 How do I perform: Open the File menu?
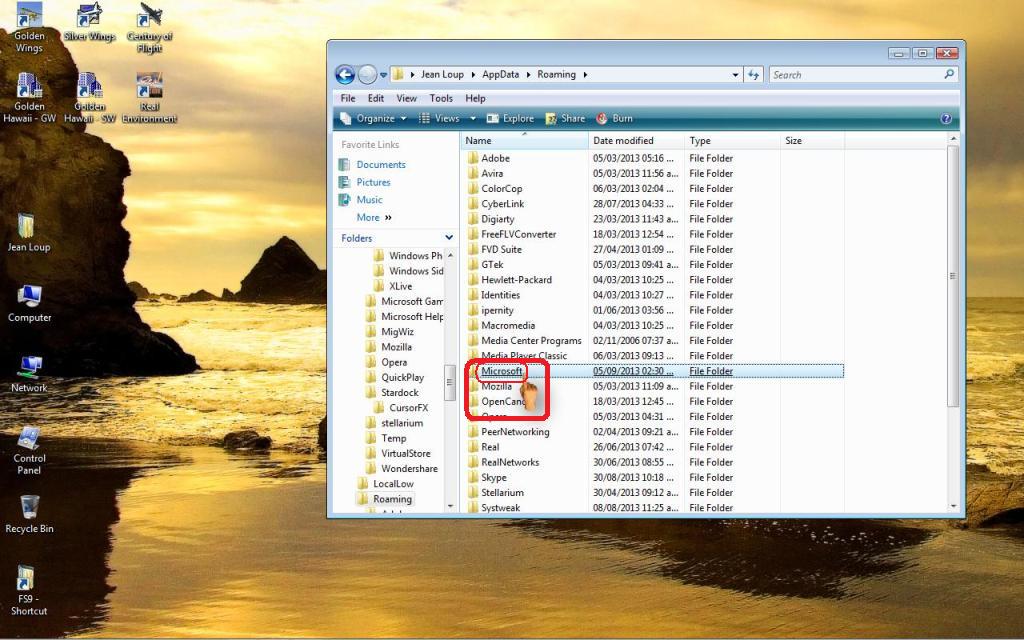(x=348, y=98)
